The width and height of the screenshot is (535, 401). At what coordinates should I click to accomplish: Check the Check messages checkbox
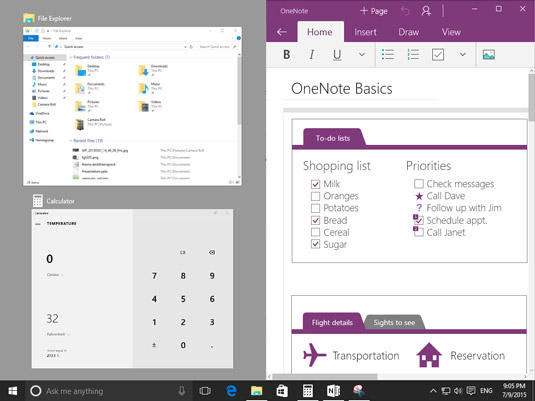(419, 184)
